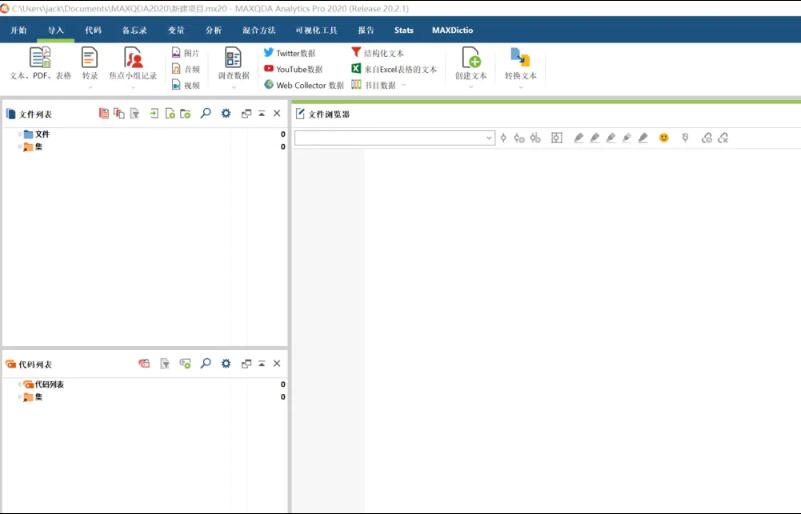The width and height of the screenshot is (801, 514).
Task: Open the 报告 ribbon tab
Action: [366, 30]
